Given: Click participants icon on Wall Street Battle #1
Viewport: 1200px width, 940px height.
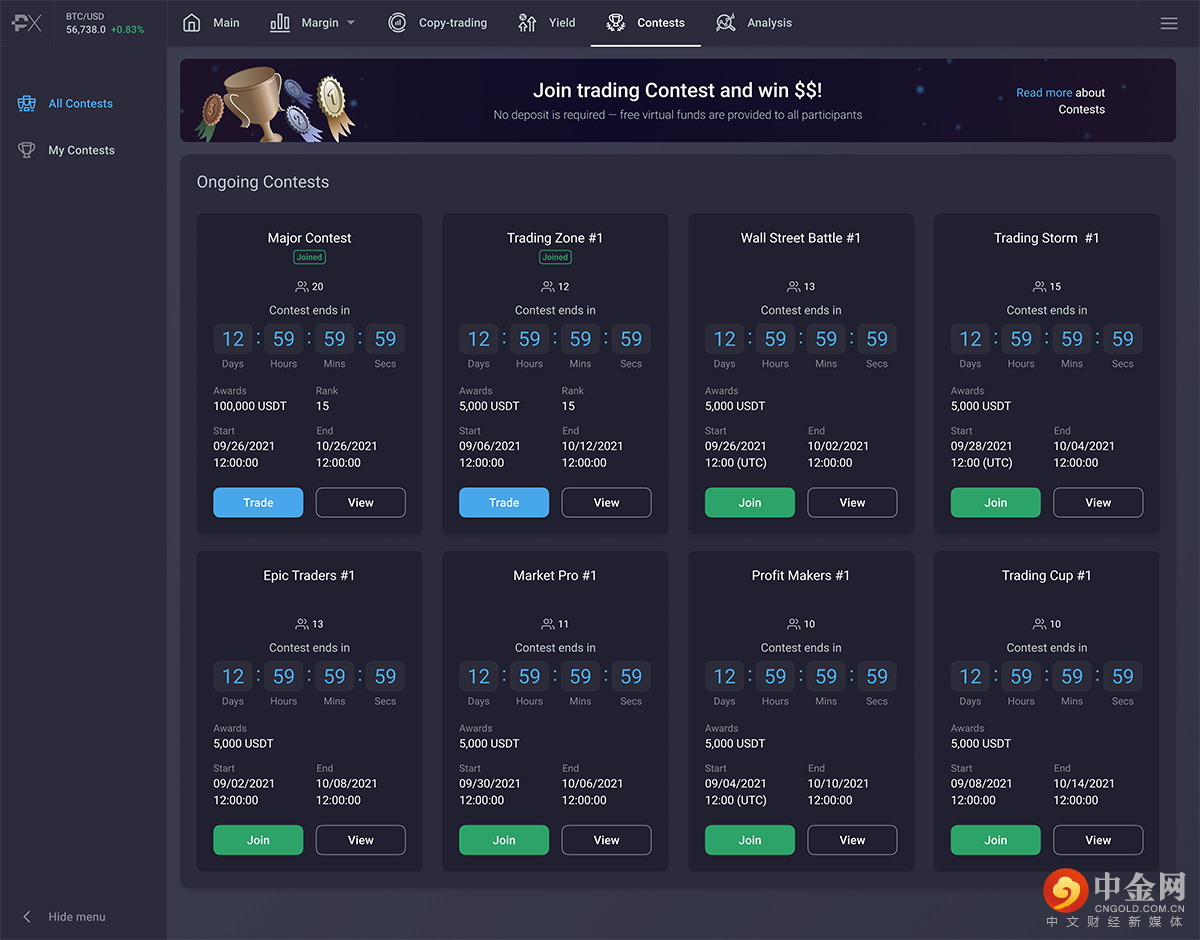Looking at the screenshot, I should (794, 287).
